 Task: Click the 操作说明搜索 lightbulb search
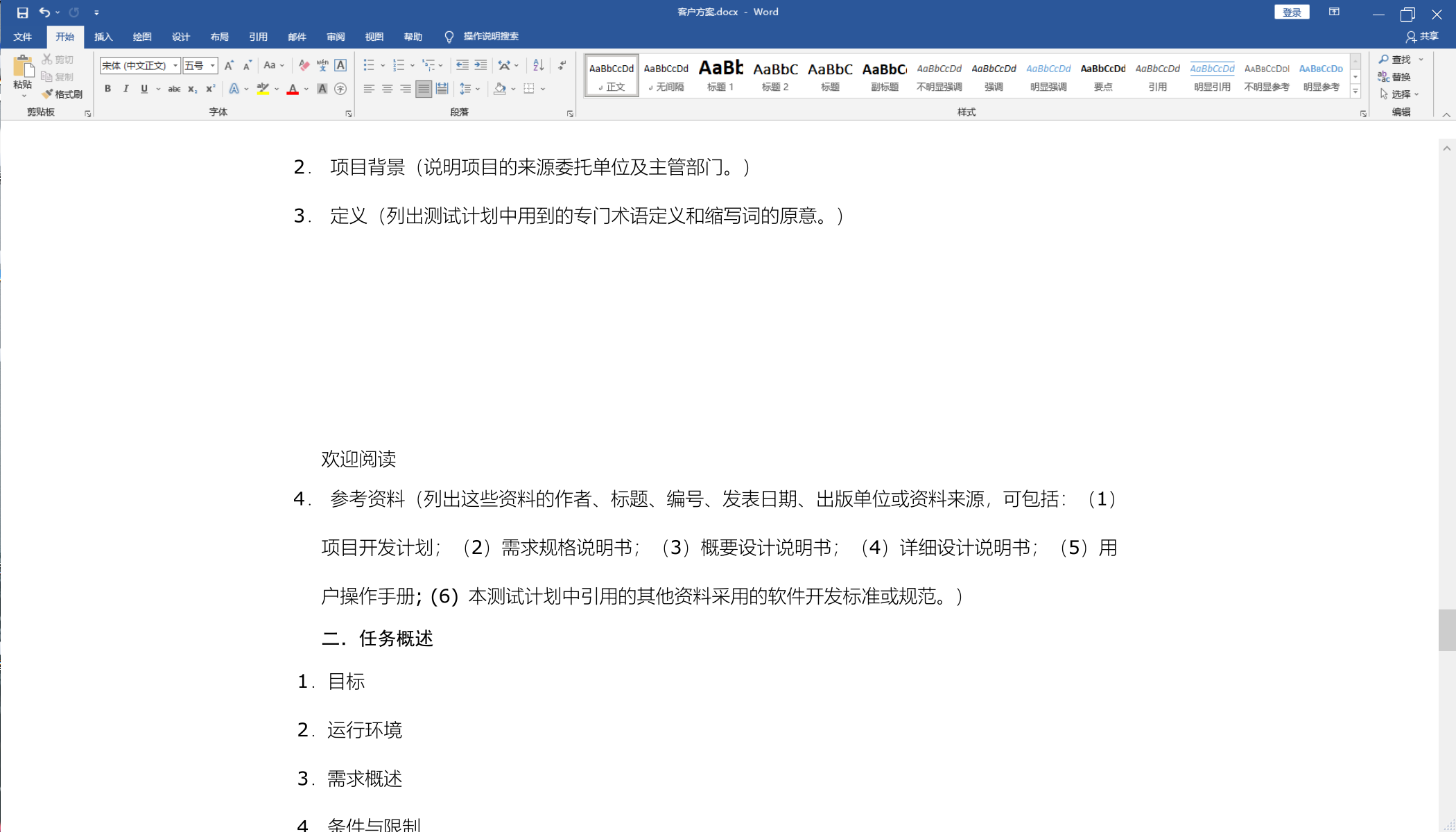[x=482, y=36]
